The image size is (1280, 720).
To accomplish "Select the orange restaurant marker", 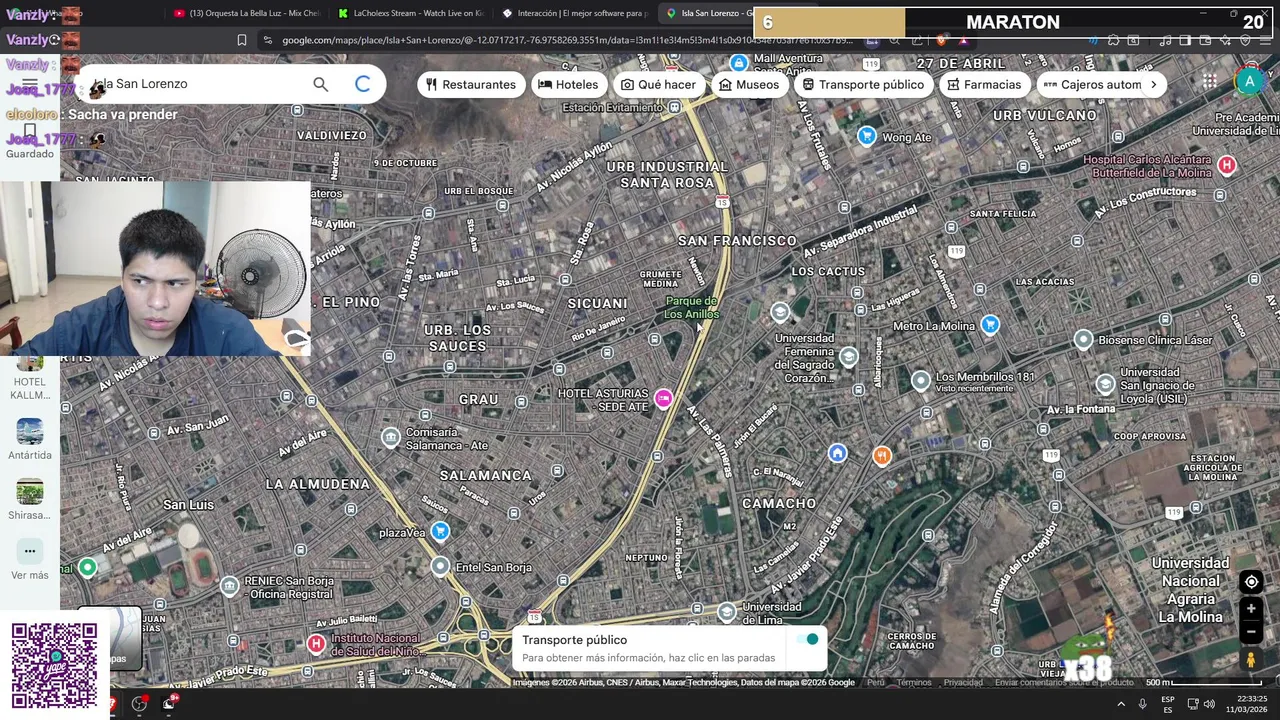I will (881, 456).
